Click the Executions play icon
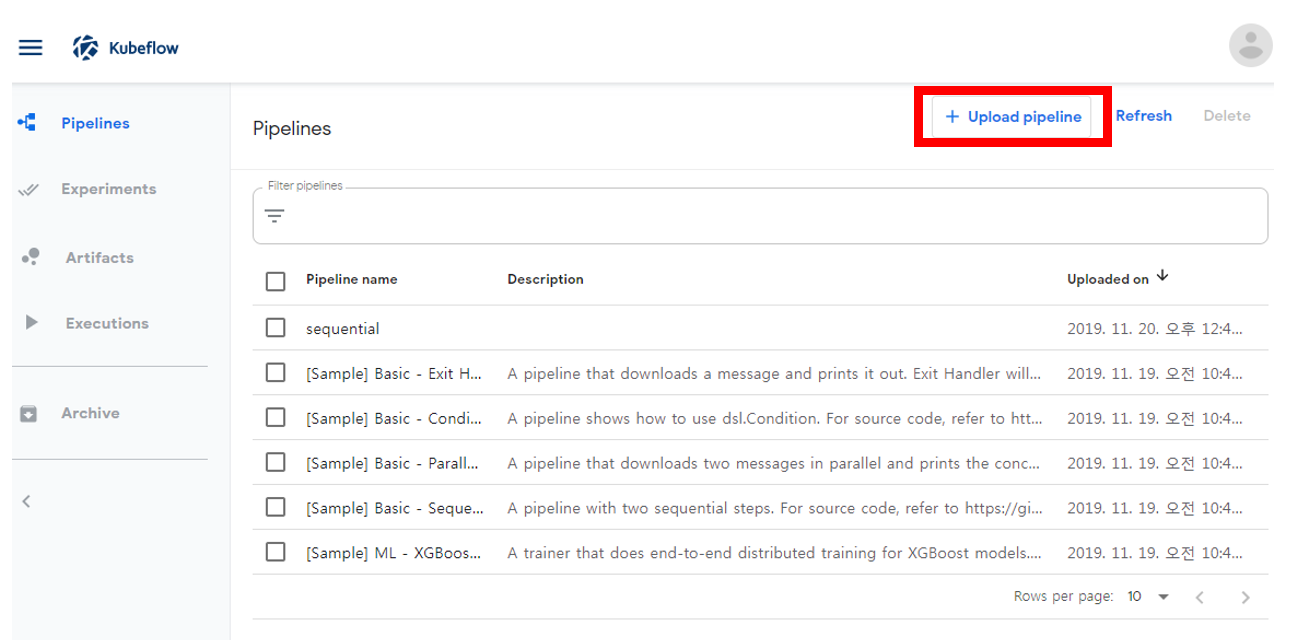The image size is (1294, 640). pyautogui.click(x=31, y=323)
